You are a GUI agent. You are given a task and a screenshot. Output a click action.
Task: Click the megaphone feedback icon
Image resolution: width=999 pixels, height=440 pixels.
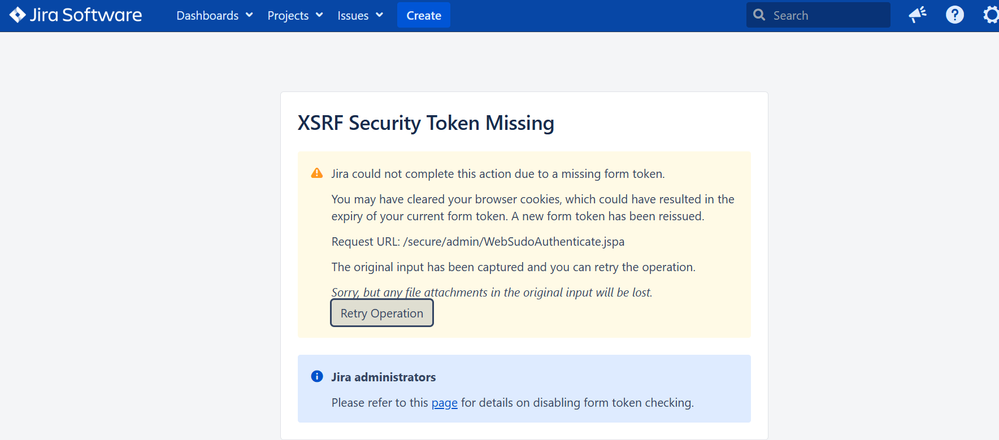pos(917,15)
